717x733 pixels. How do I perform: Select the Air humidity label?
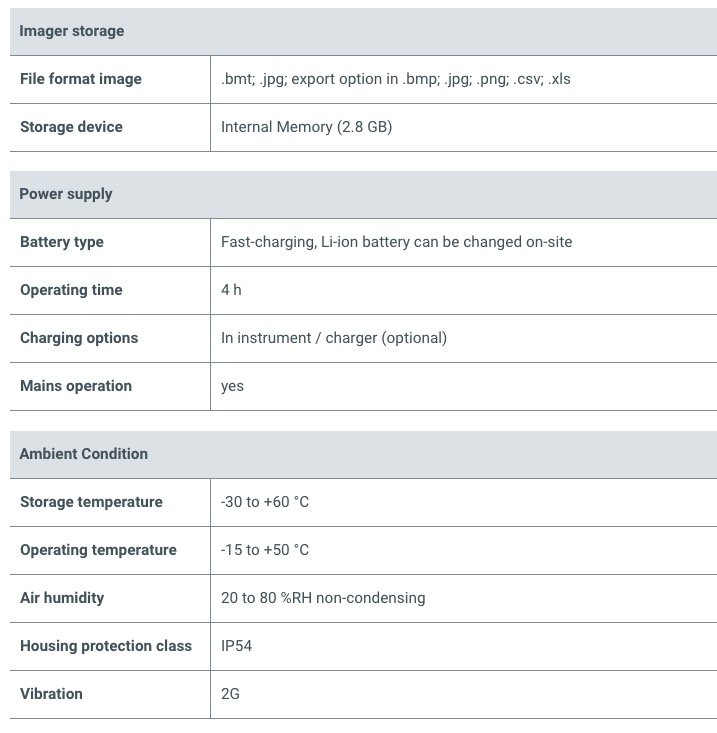click(x=62, y=598)
